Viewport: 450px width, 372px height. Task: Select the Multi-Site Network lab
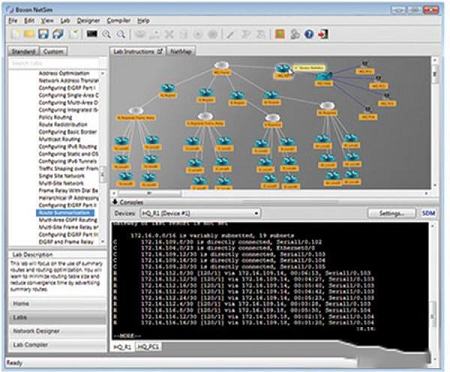click(61, 183)
